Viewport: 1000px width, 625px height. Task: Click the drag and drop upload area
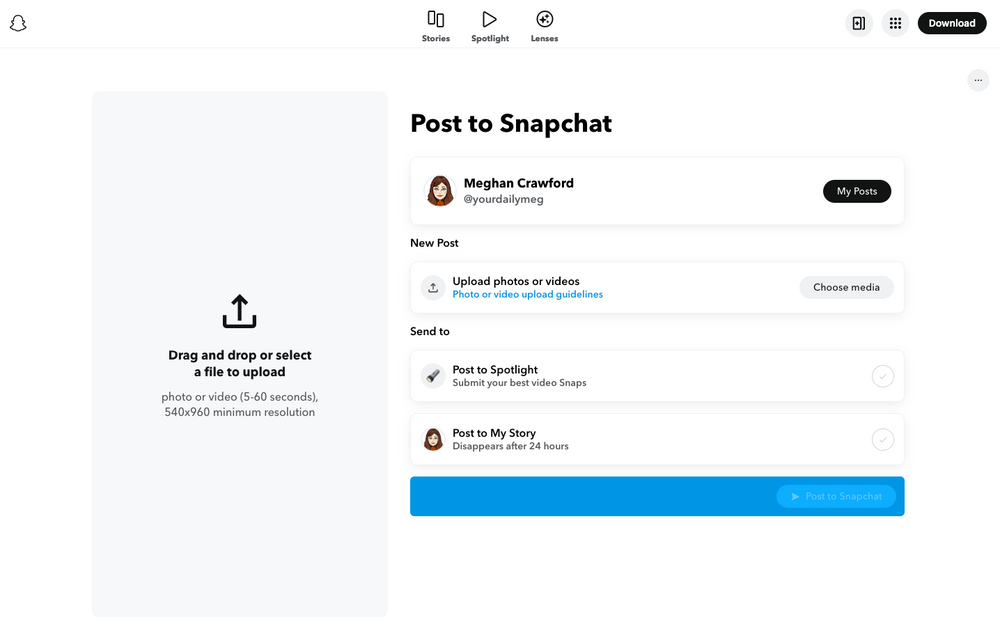[x=239, y=354]
